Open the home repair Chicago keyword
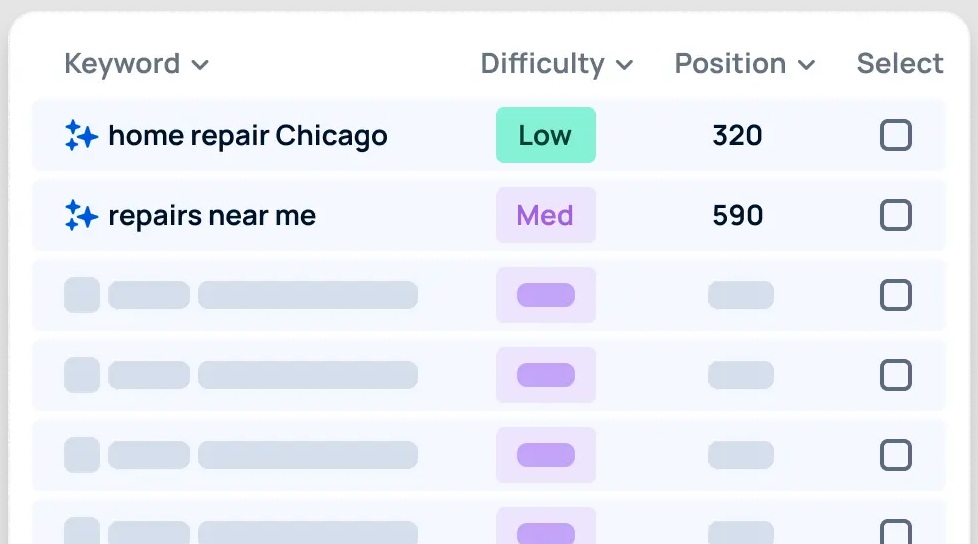 (247, 135)
